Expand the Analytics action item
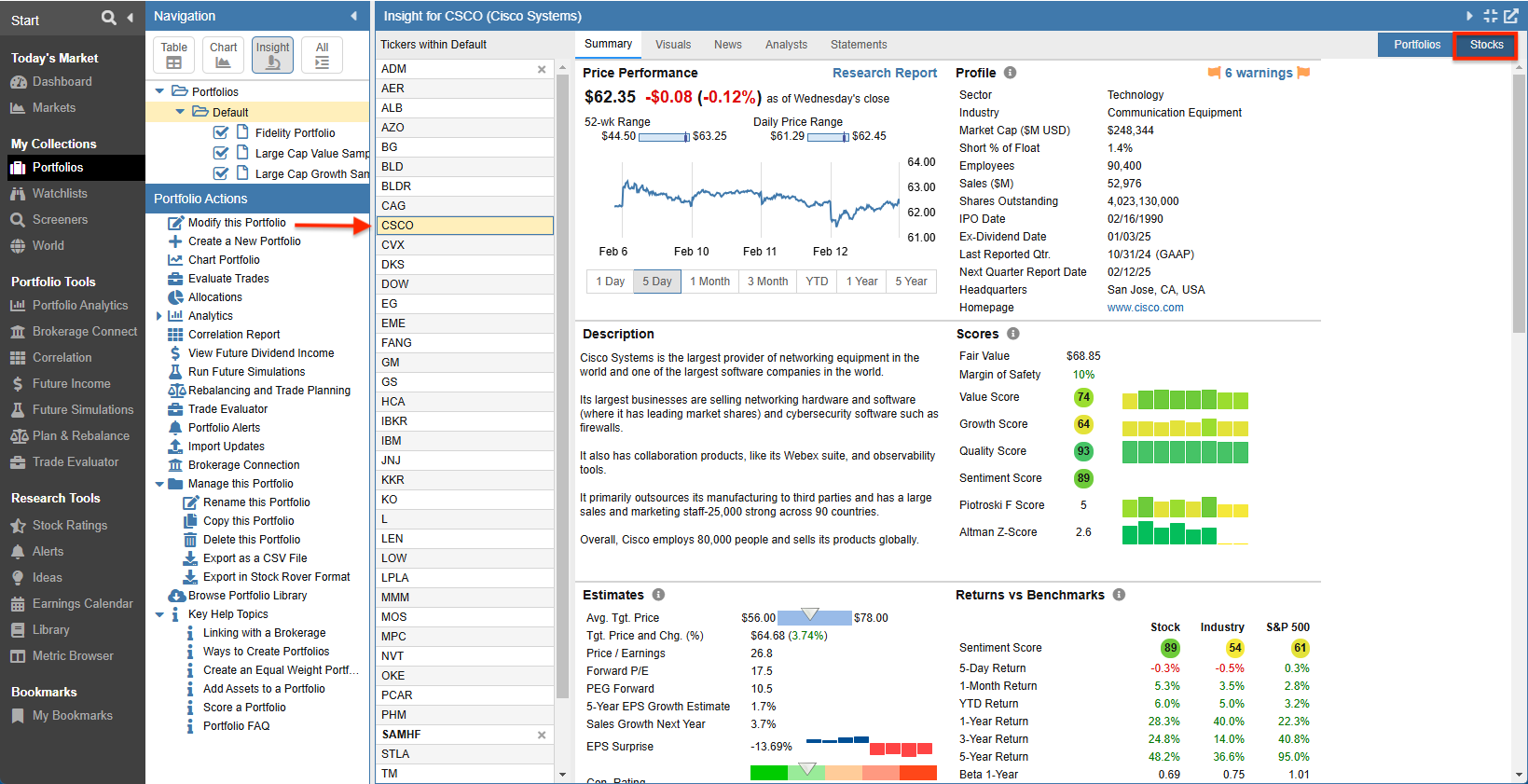The width and height of the screenshot is (1528, 784). click(159, 316)
